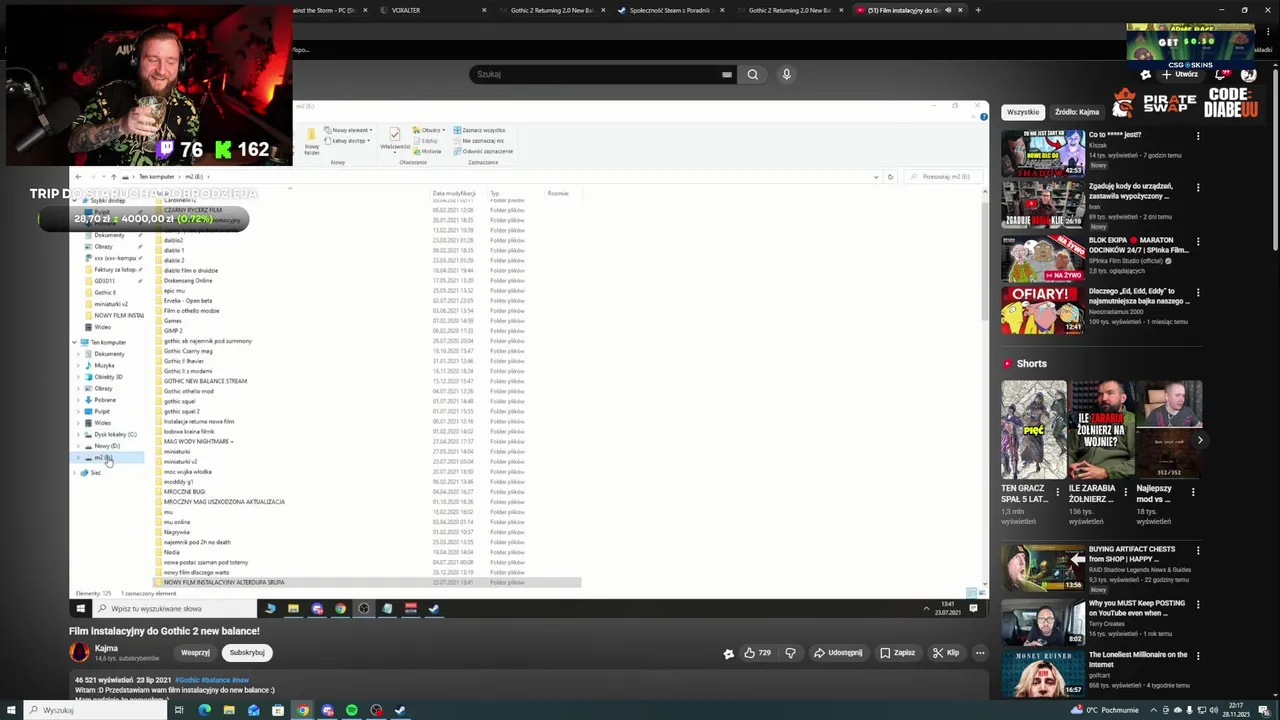
Task: Click 'Nowy folder' ribbon button in video
Action: click(x=312, y=143)
